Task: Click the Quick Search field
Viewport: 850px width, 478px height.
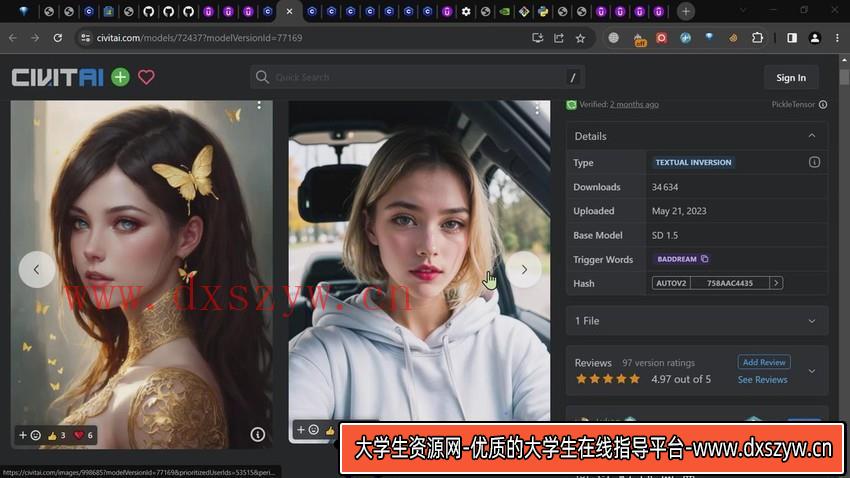Action: 417,77
